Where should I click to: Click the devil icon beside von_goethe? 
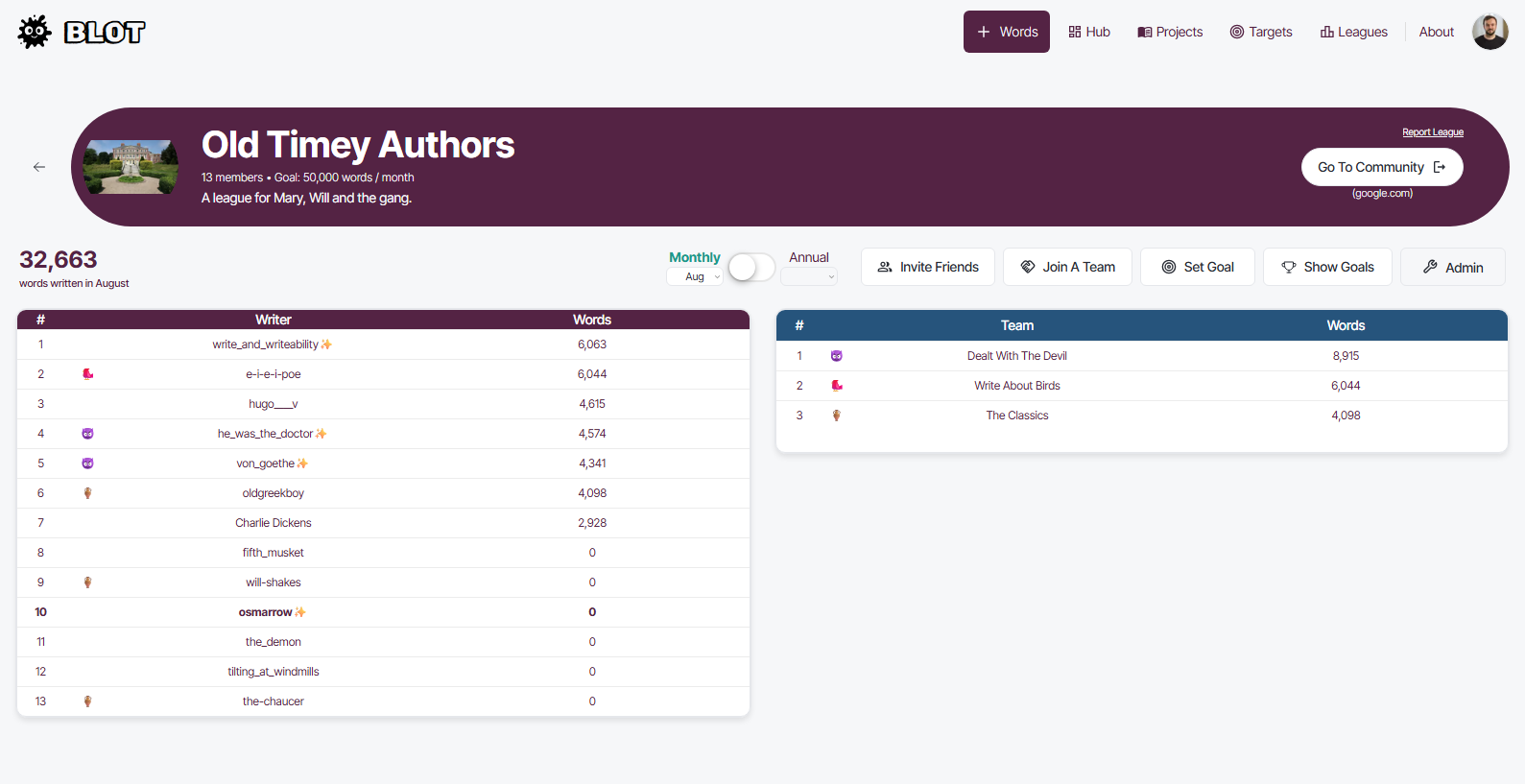pos(88,463)
